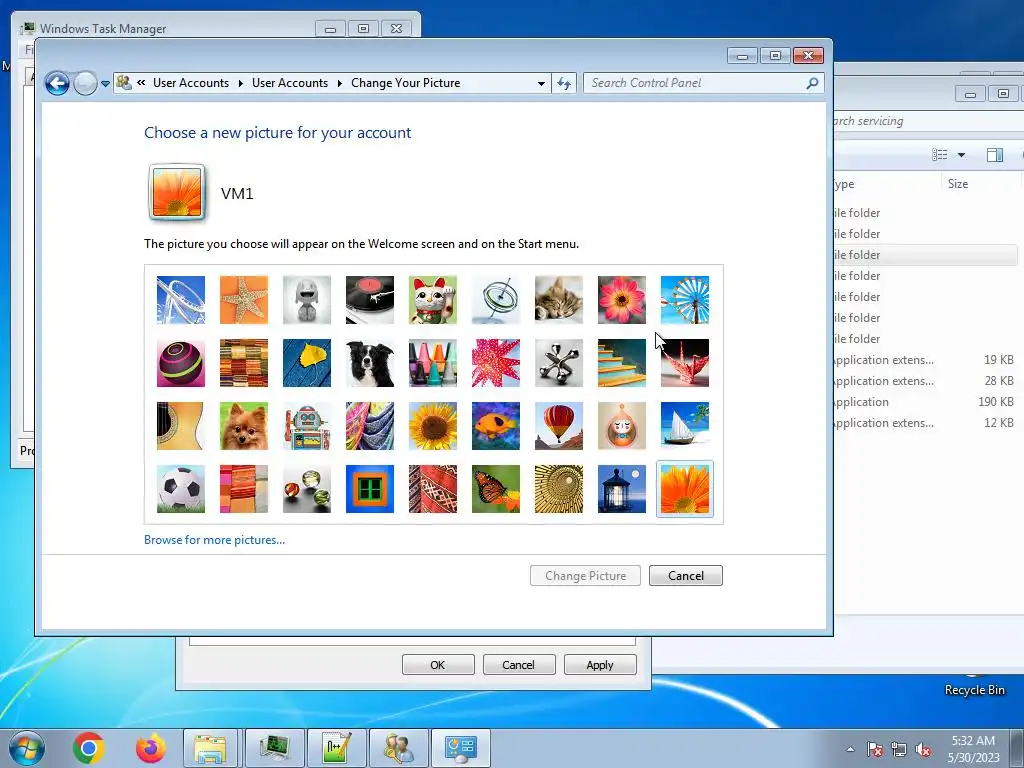
Task: Pick the hot air balloon picture
Action: click(559, 426)
